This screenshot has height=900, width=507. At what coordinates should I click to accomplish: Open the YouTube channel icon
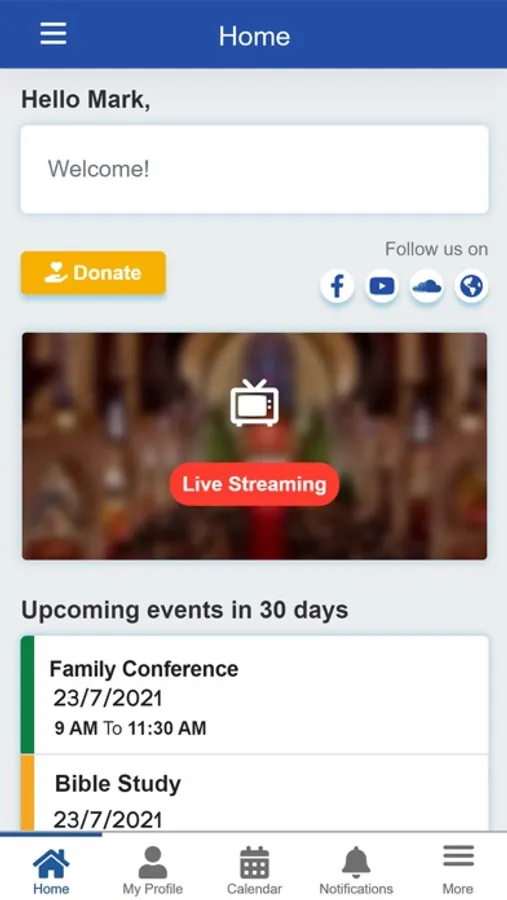(382, 286)
